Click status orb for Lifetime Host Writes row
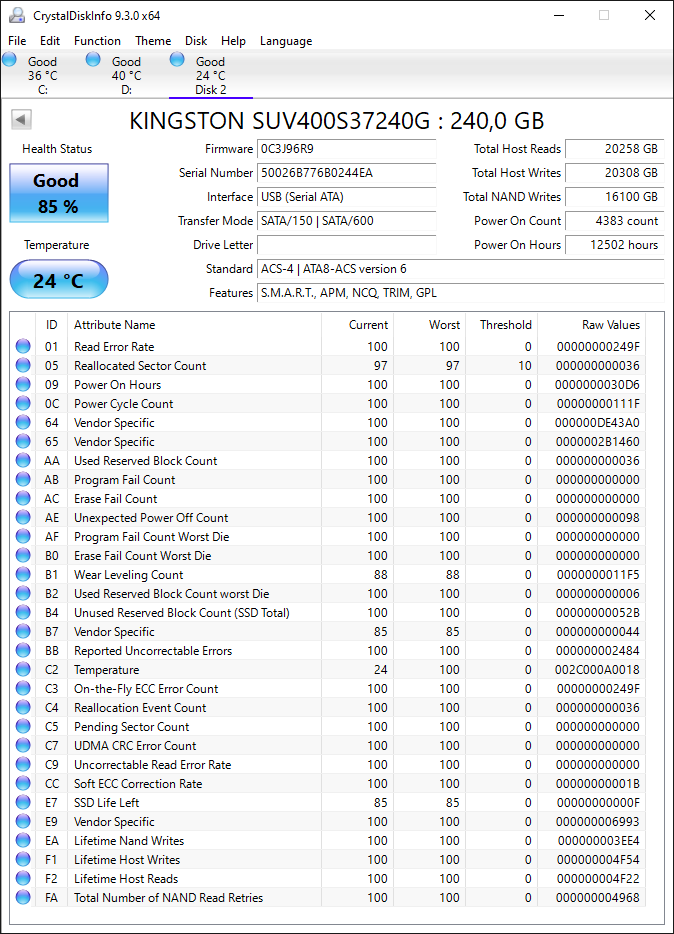Screen dimensions: 674x934 [x=23, y=860]
